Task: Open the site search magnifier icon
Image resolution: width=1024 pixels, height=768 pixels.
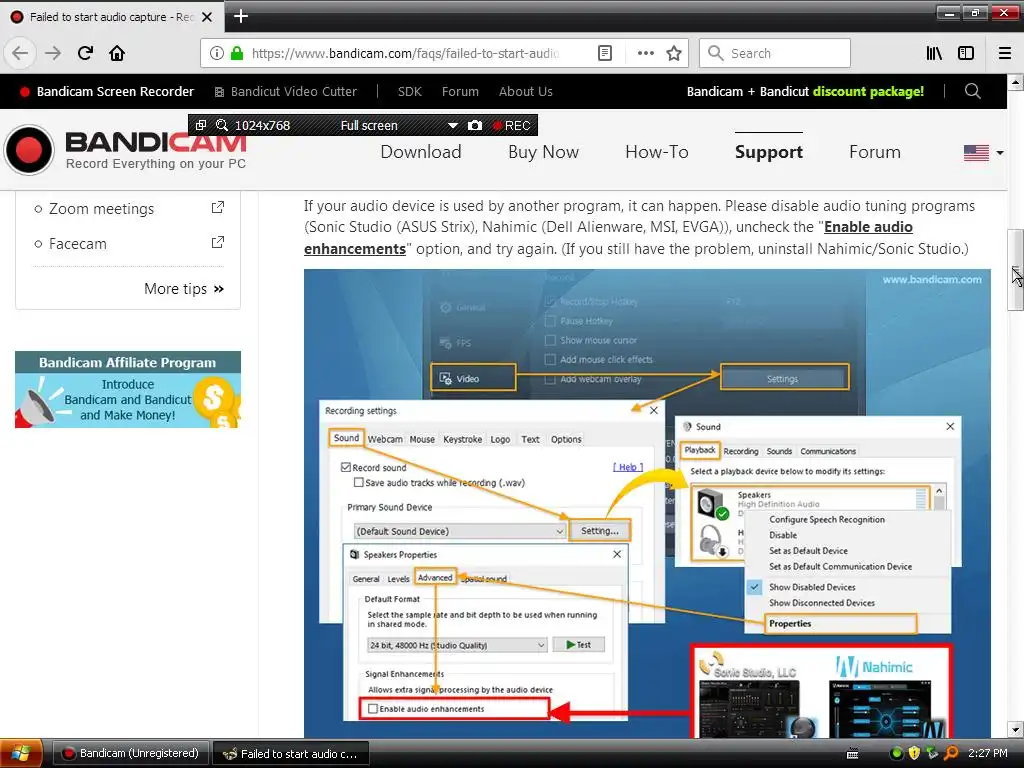Action: click(972, 91)
